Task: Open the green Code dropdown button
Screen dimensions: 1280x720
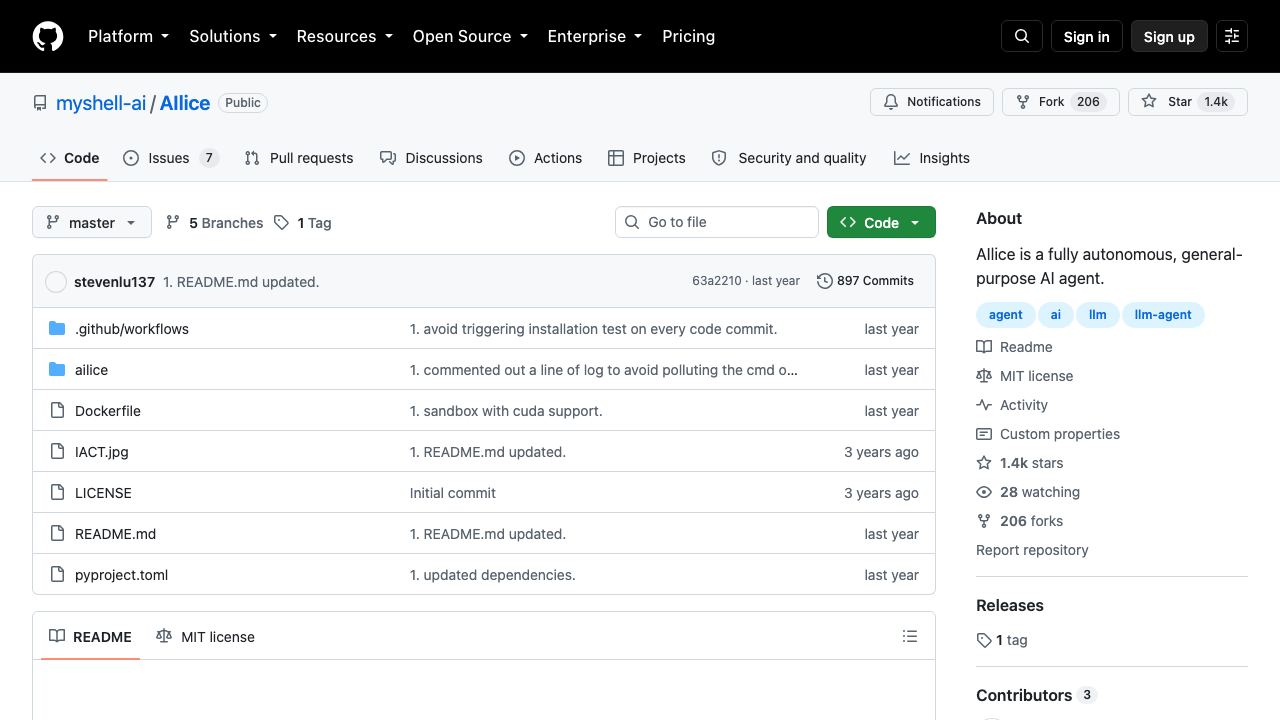Action: click(x=881, y=222)
